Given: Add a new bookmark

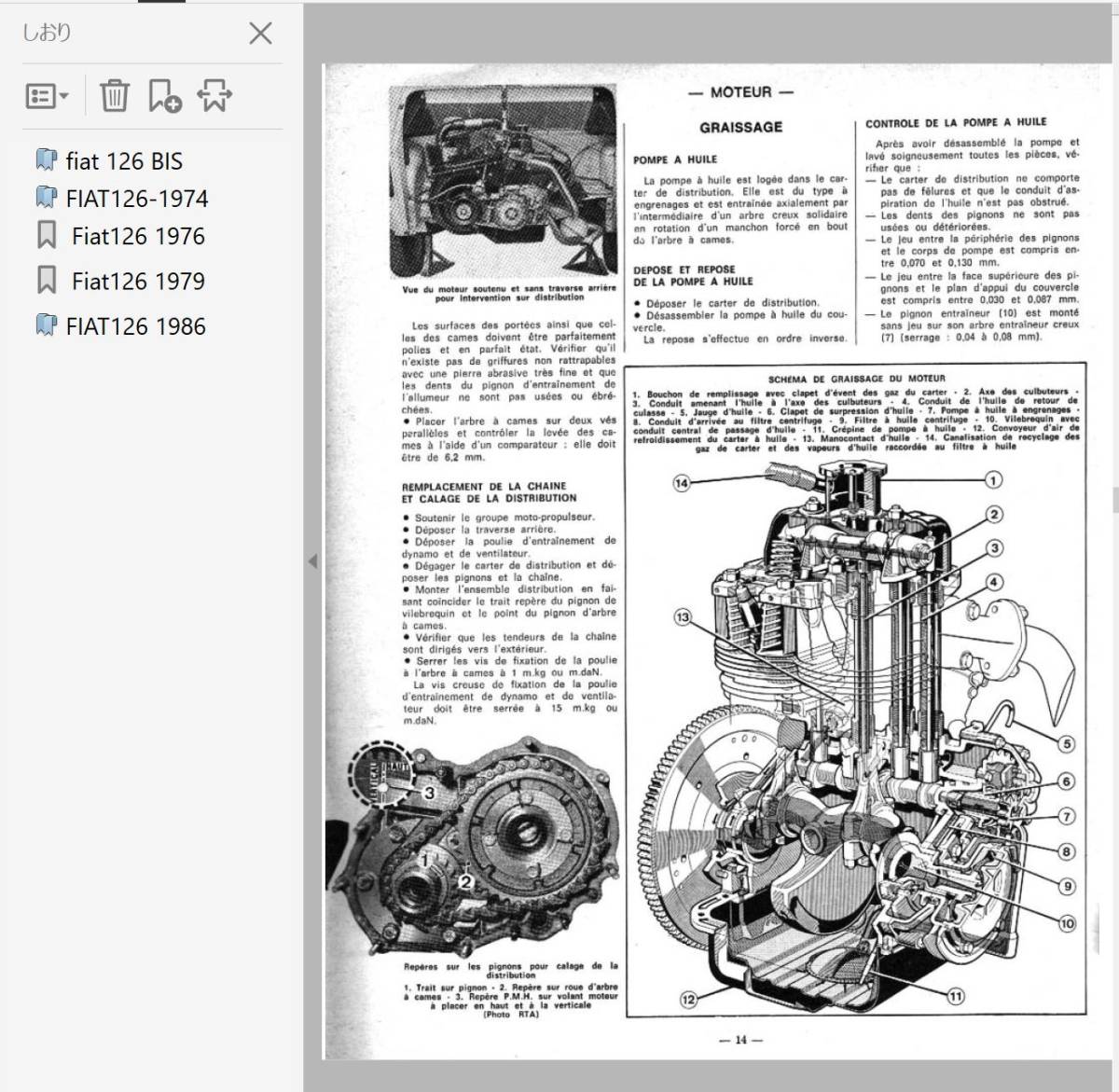Looking at the screenshot, I should 165,95.
